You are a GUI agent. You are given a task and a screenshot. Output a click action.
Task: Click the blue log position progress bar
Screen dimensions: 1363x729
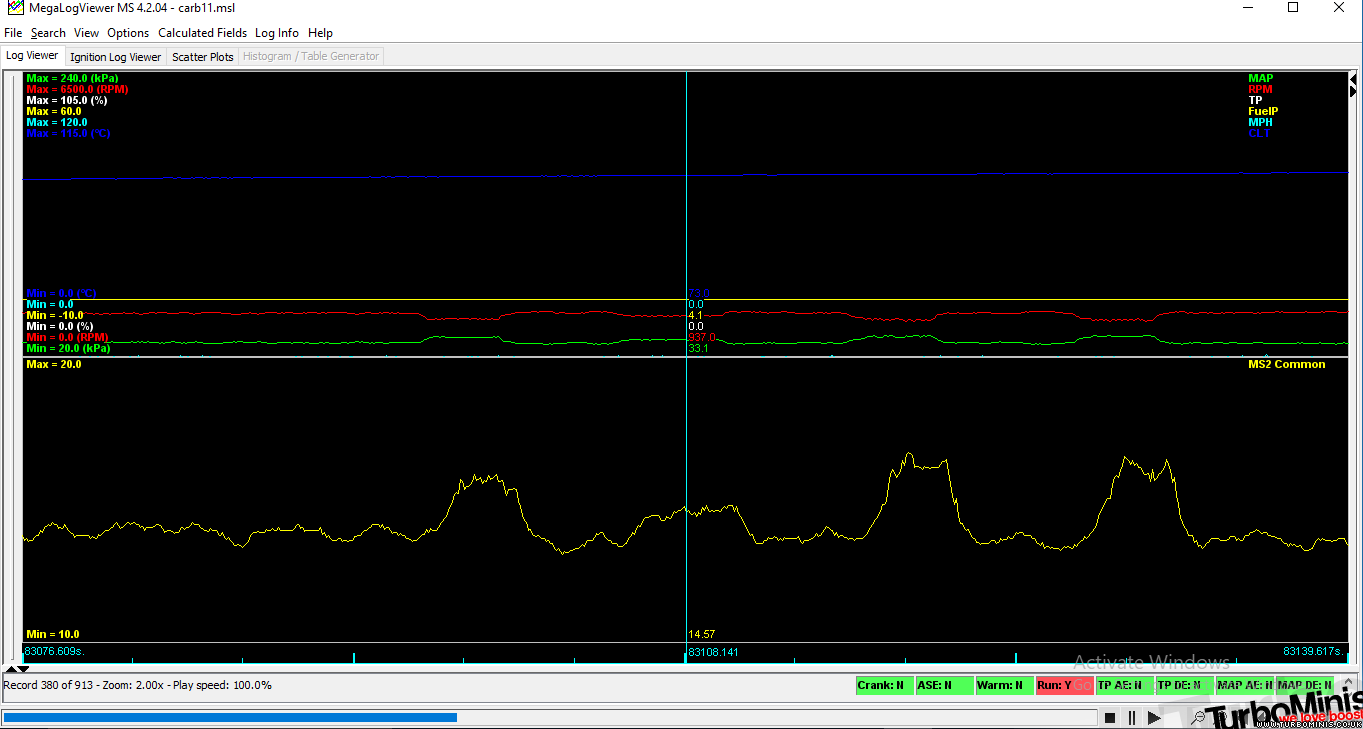[x=230, y=717]
